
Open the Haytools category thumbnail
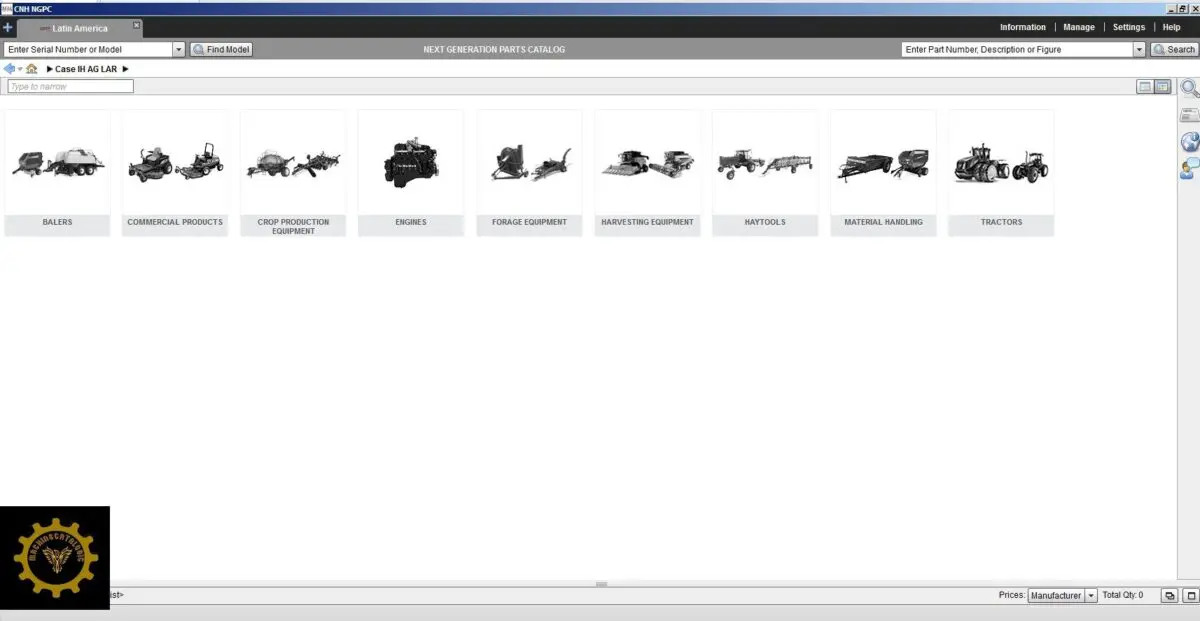pyautogui.click(x=765, y=173)
